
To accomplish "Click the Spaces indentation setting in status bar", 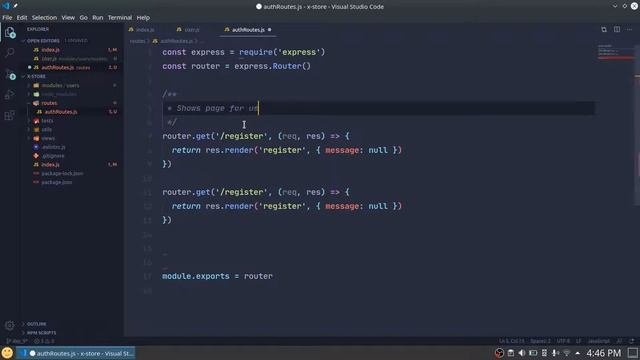I will (540, 341).
